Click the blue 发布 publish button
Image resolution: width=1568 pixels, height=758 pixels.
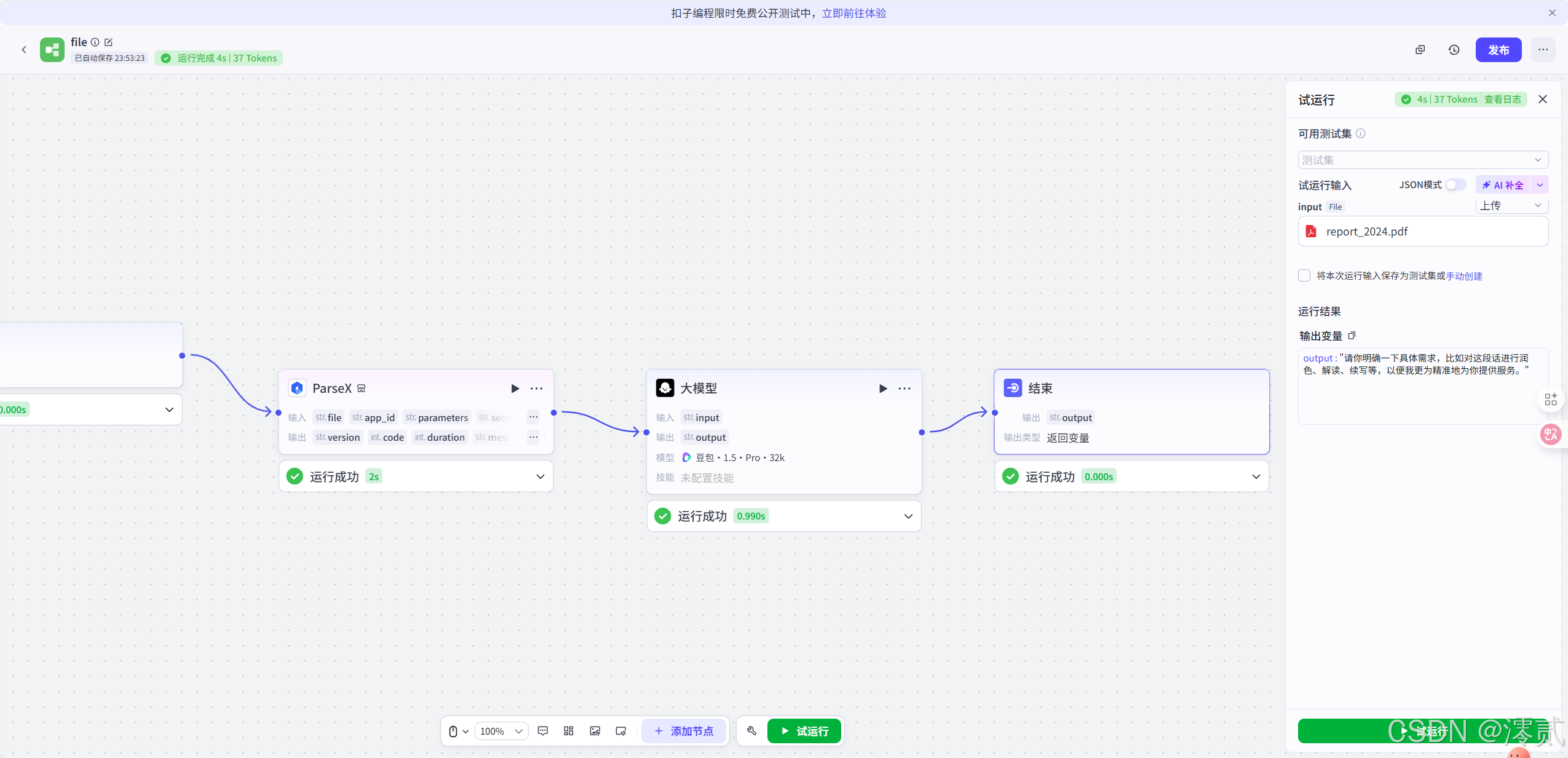pos(1498,50)
